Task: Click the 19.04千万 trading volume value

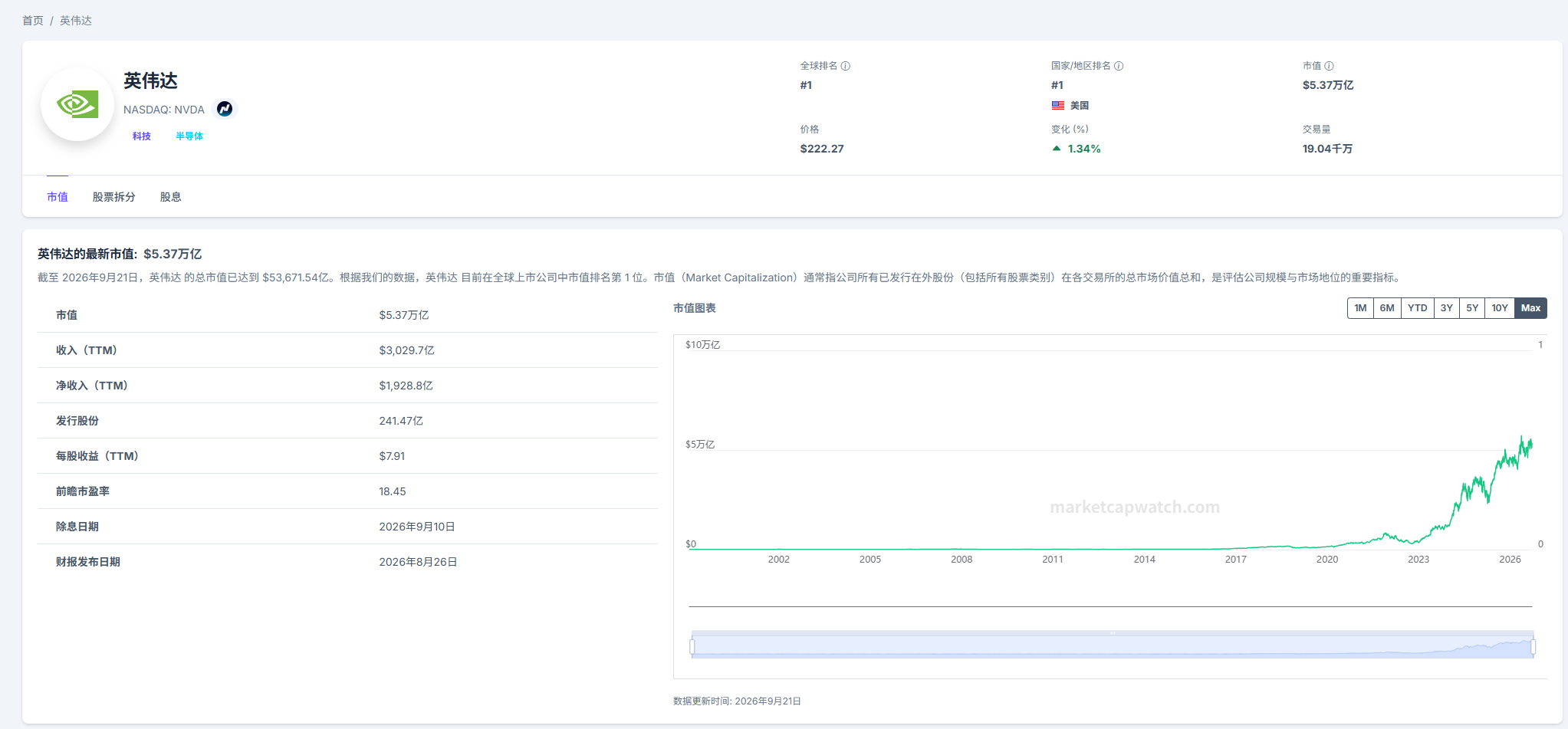Action: pos(1327,149)
